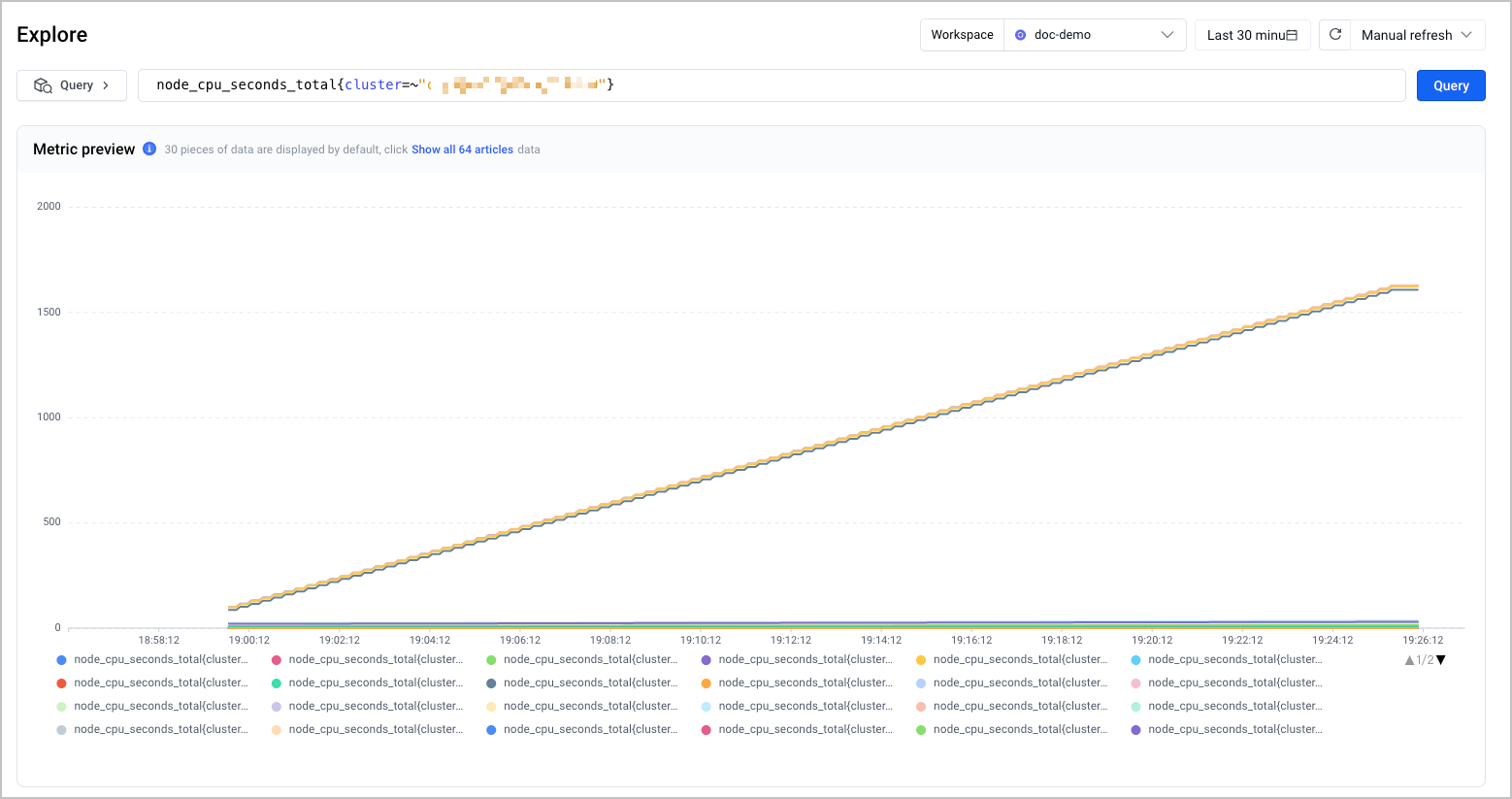
Task: Click the 19:00:12 x-axis label
Action: click(249, 640)
